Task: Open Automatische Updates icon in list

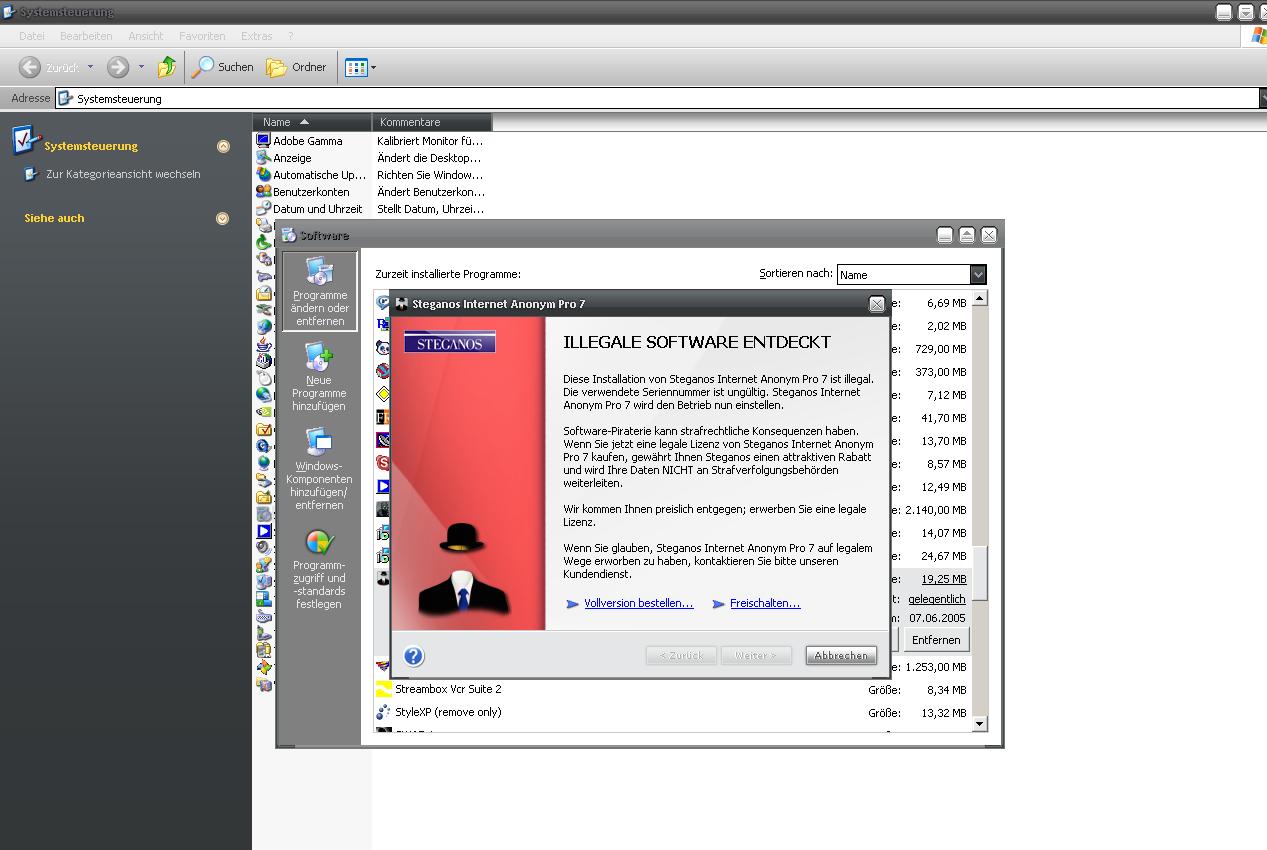Action: coord(312,175)
